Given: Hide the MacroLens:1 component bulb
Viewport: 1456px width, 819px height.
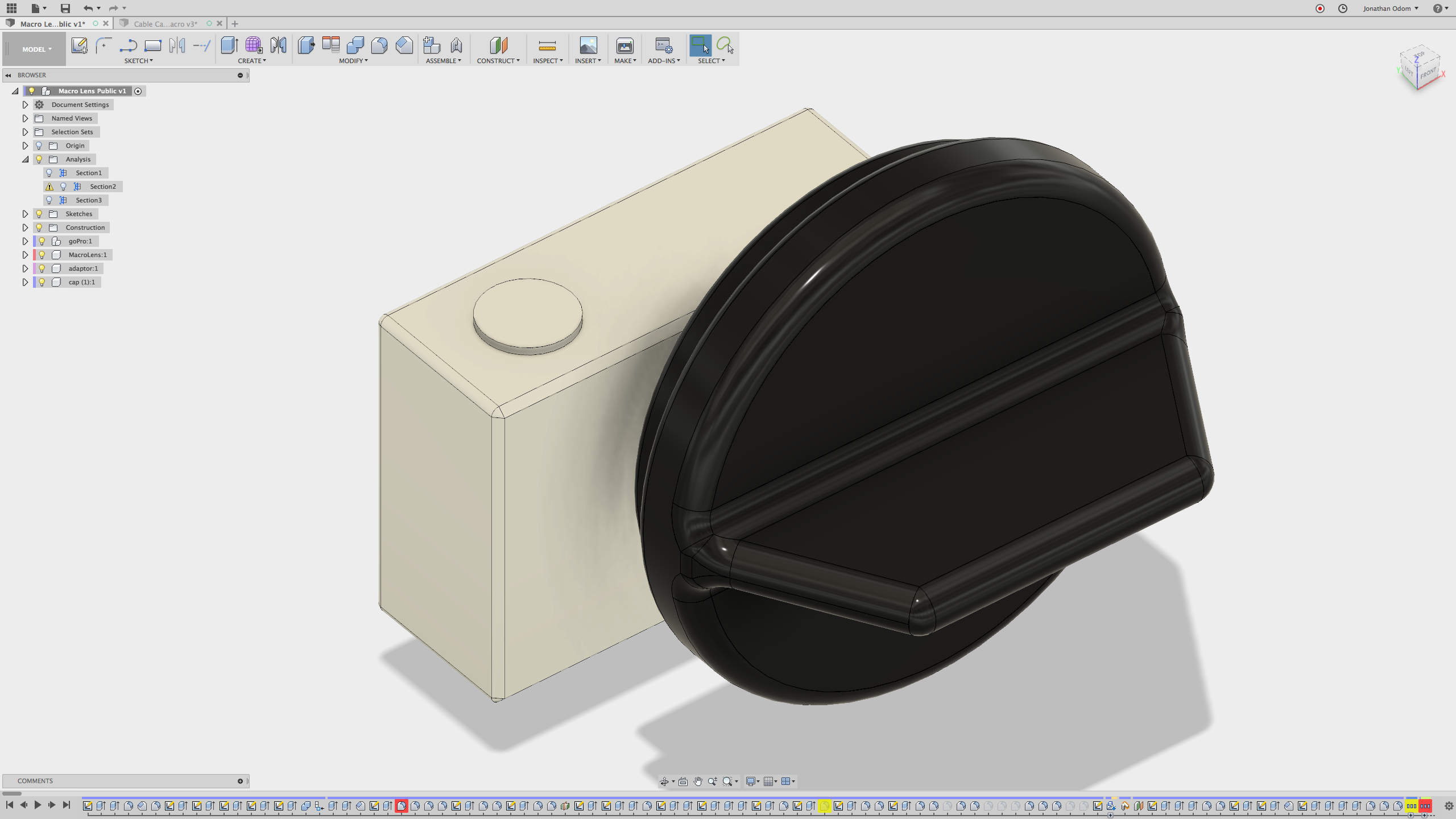Looking at the screenshot, I should coord(42,255).
